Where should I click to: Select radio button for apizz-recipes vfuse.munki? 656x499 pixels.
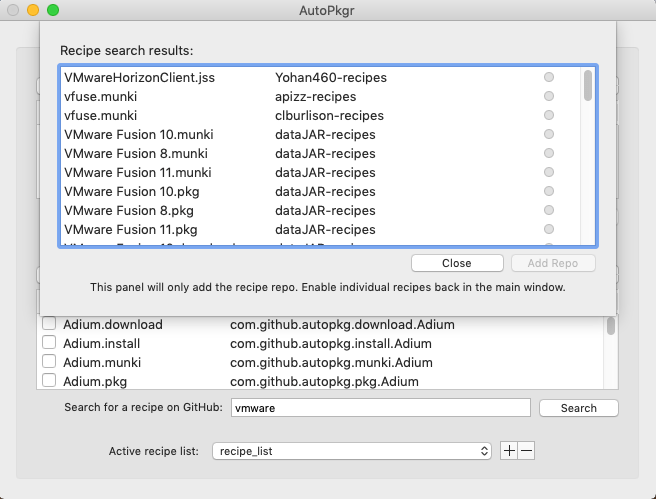548,96
